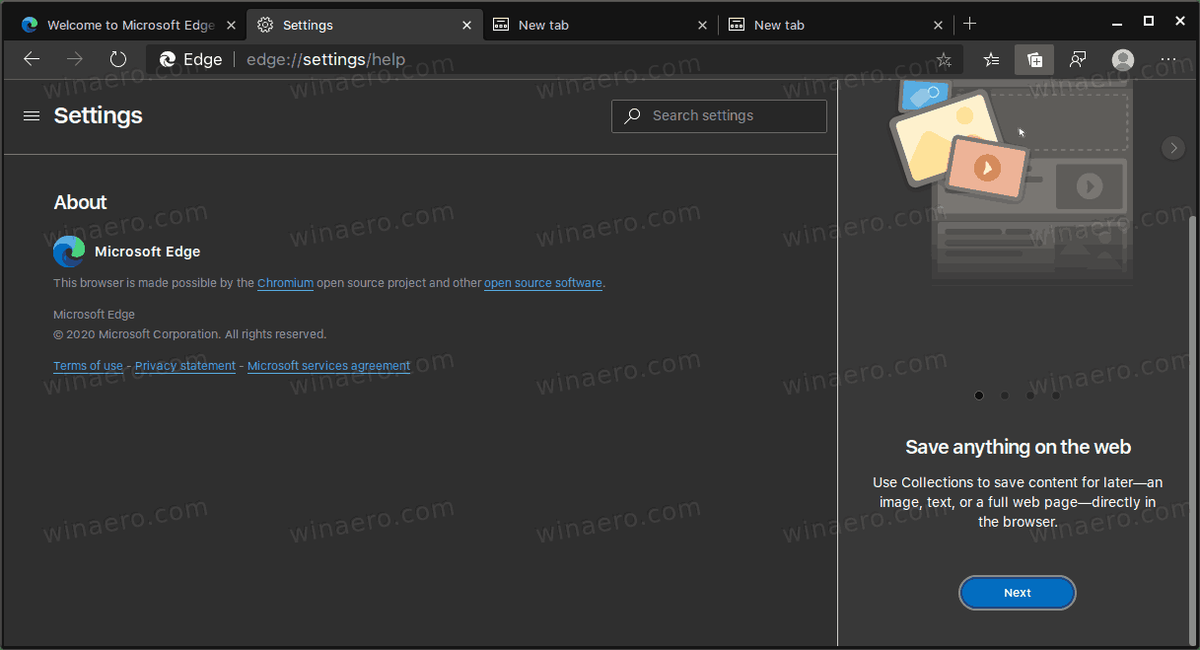Image resolution: width=1200 pixels, height=650 pixels.
Task: Click the copyright text "© 2020 Microsoft Corporation"
Action: (137, 334)
